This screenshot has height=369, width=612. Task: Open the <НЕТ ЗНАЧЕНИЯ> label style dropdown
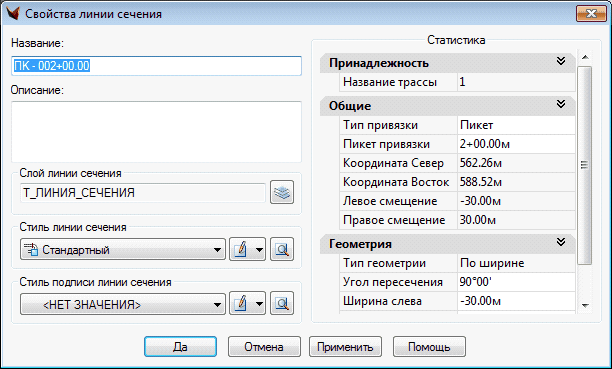click(x=123, y=304)
